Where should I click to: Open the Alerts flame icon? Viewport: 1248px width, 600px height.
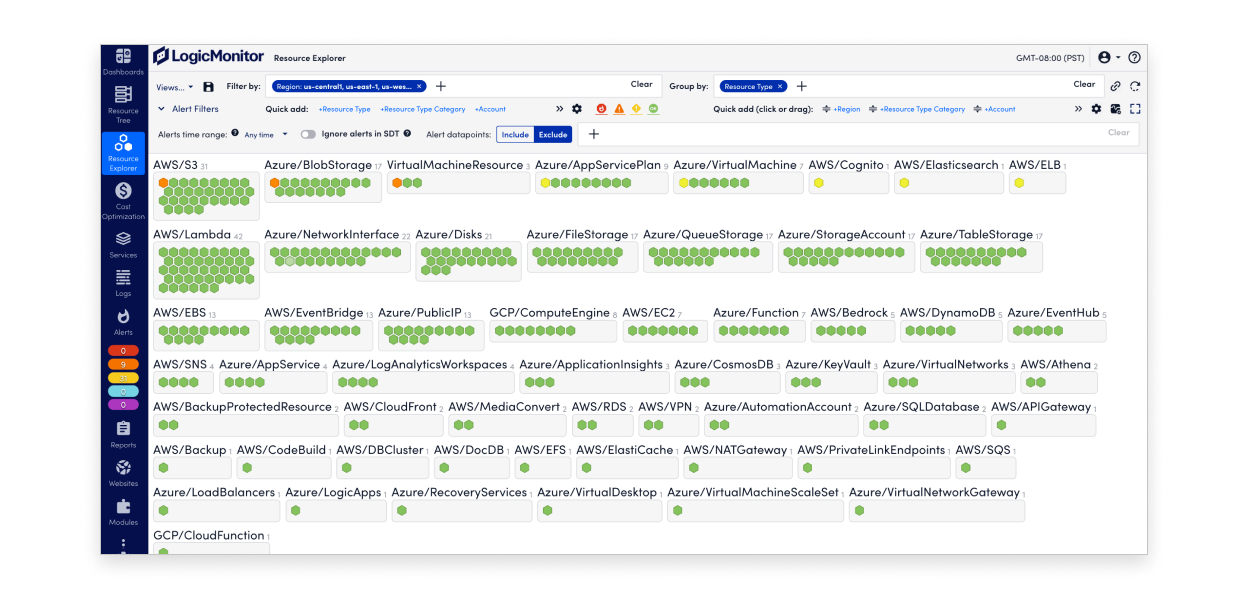[x=123, y=322]
